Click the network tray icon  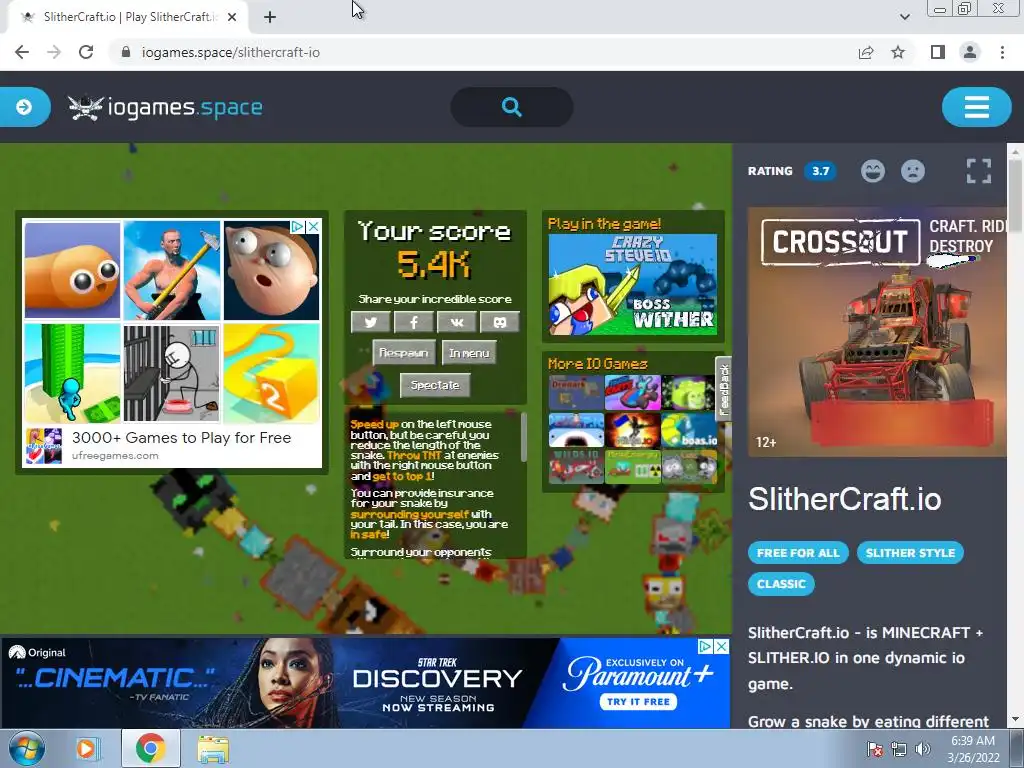[x=899, y=749]
